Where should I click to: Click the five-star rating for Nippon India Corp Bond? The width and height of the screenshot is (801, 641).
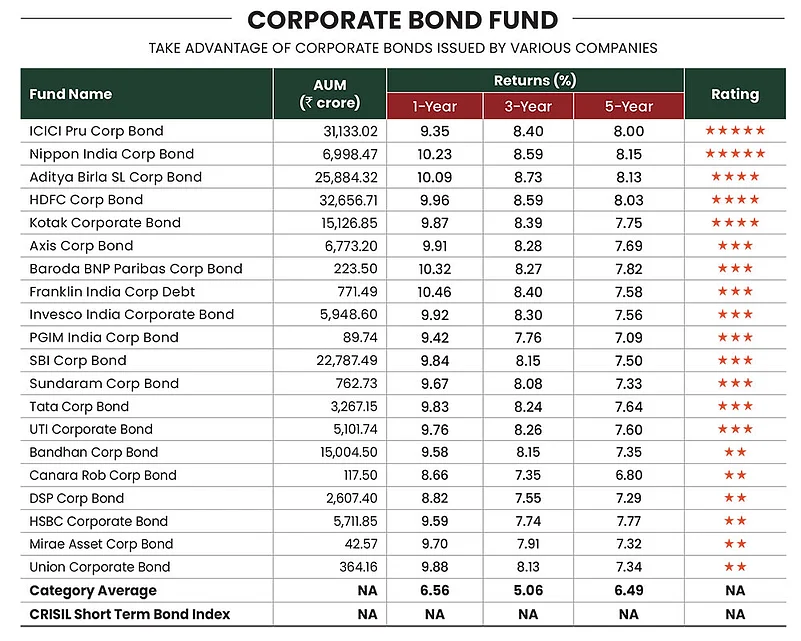(x=735, y=153)
